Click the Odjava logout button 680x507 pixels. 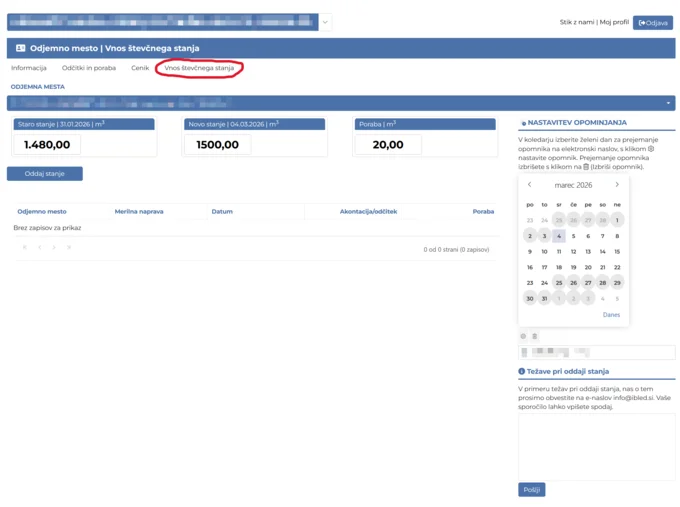point(653,22)
